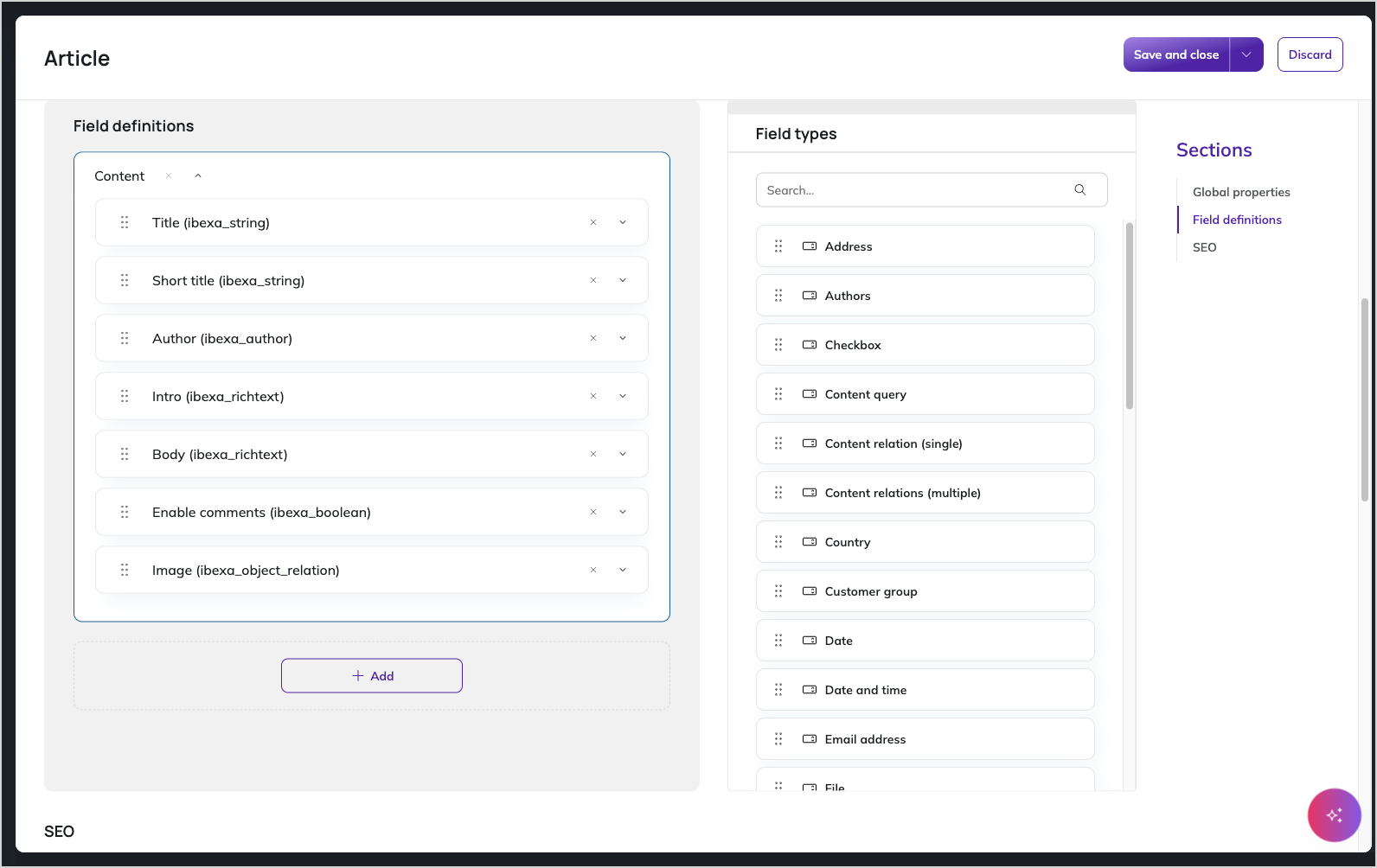
Task: Expand the Enable comments field chevron
Action: [x=623, y=512]
